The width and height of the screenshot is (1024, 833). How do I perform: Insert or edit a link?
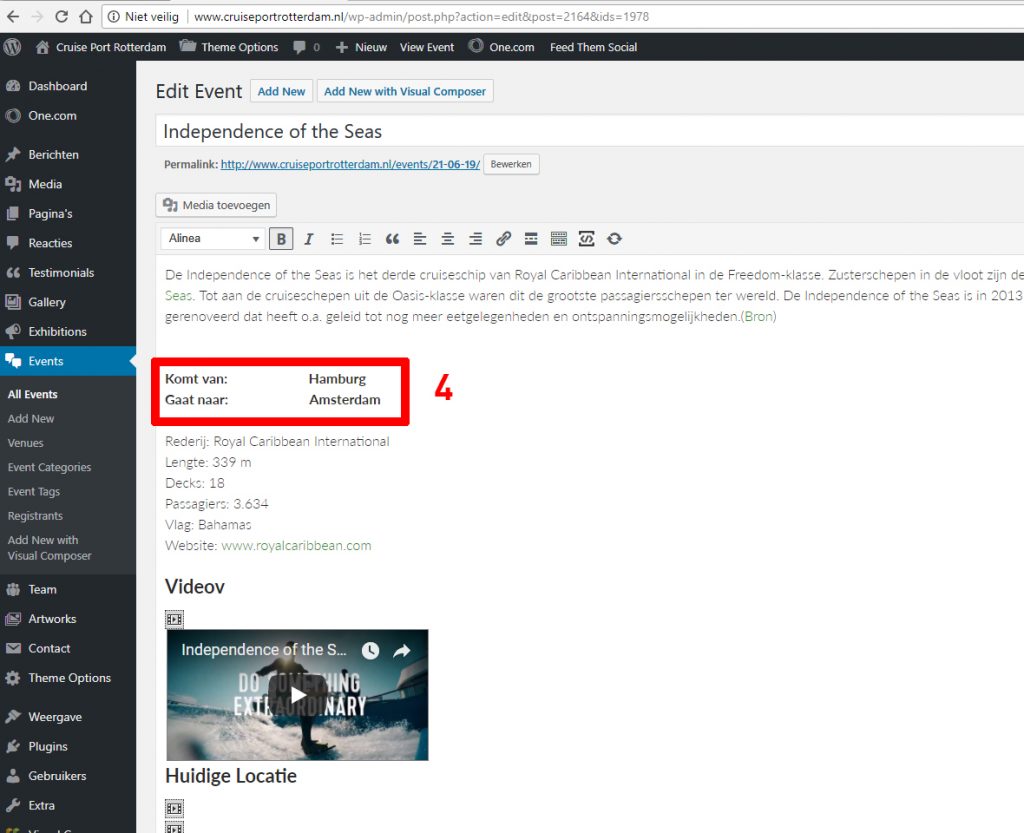pyautogui.click(x=503, y=239)
